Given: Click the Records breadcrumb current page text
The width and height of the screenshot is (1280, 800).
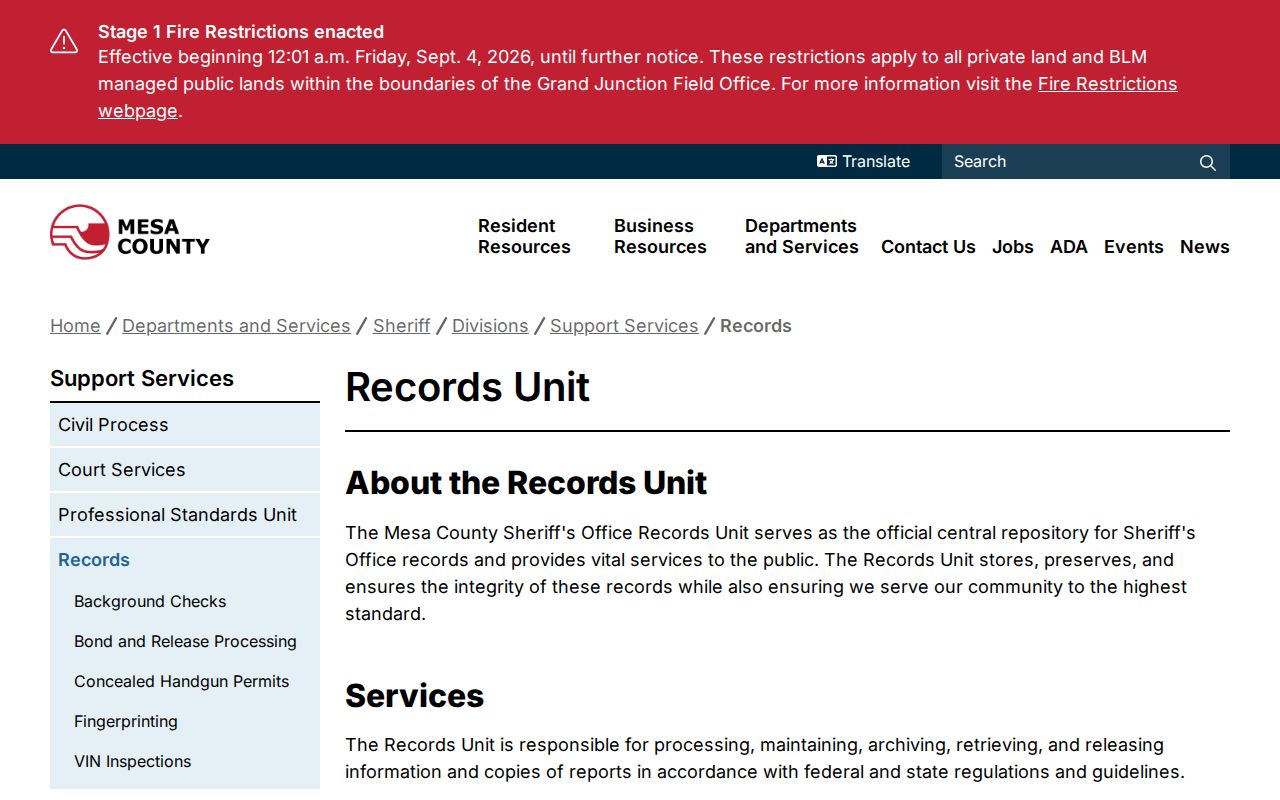Looking at the screenshot, I should click(756, 326).
